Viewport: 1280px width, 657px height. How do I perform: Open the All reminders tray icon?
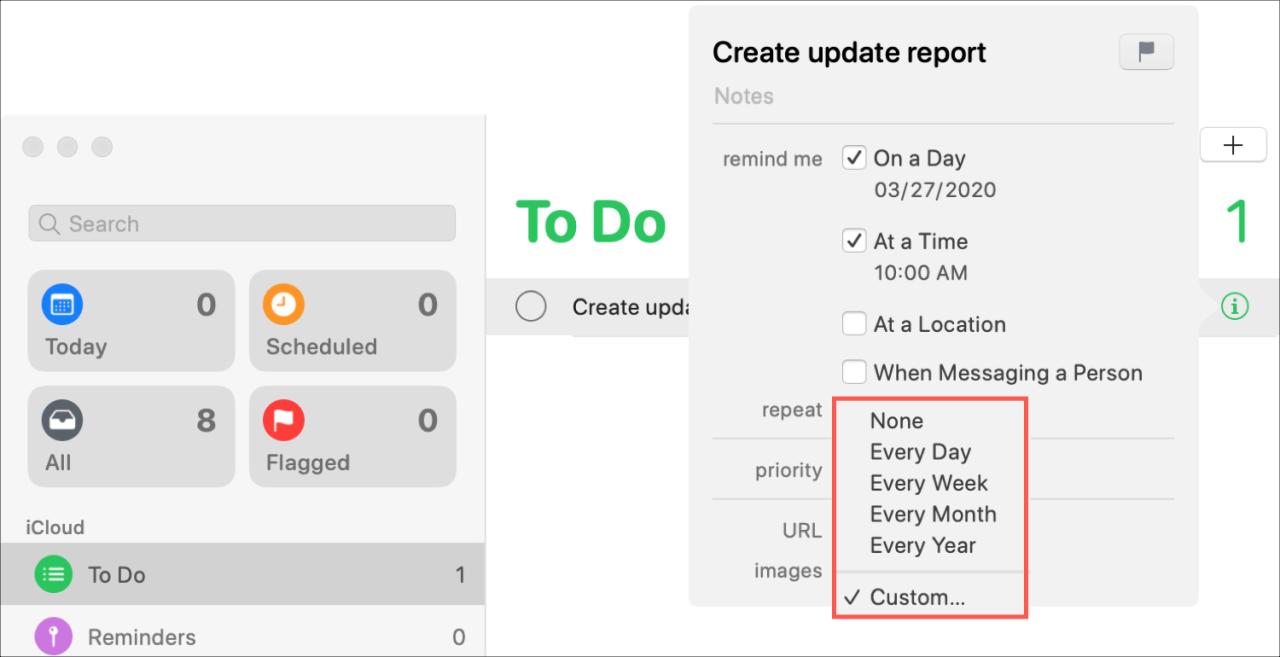62,420
